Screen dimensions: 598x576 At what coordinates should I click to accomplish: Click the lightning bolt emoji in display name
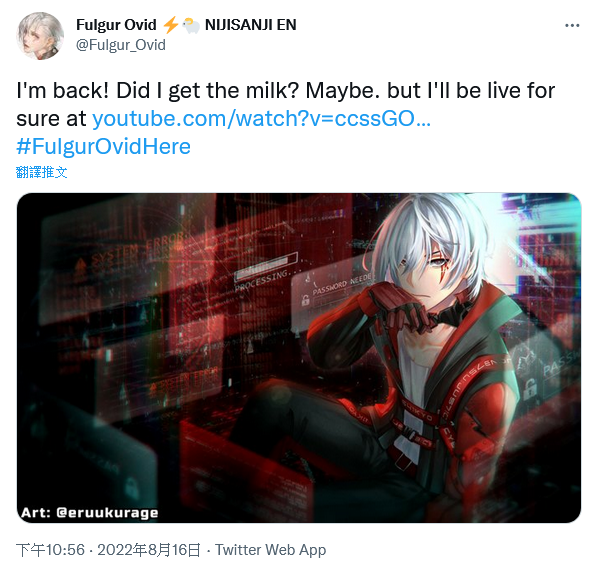170,25
